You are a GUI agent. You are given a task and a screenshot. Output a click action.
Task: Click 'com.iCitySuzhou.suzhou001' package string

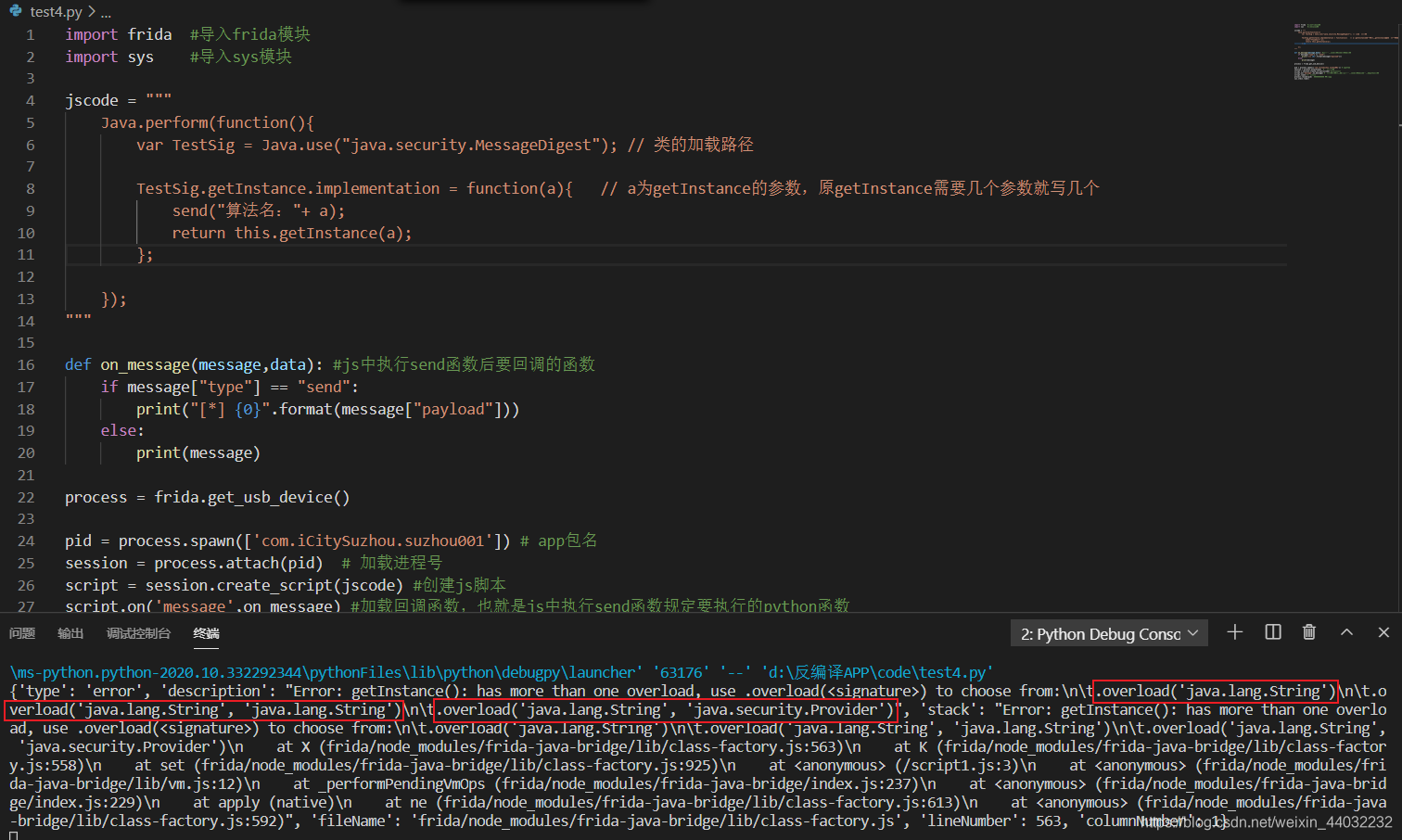click(375, 541)
